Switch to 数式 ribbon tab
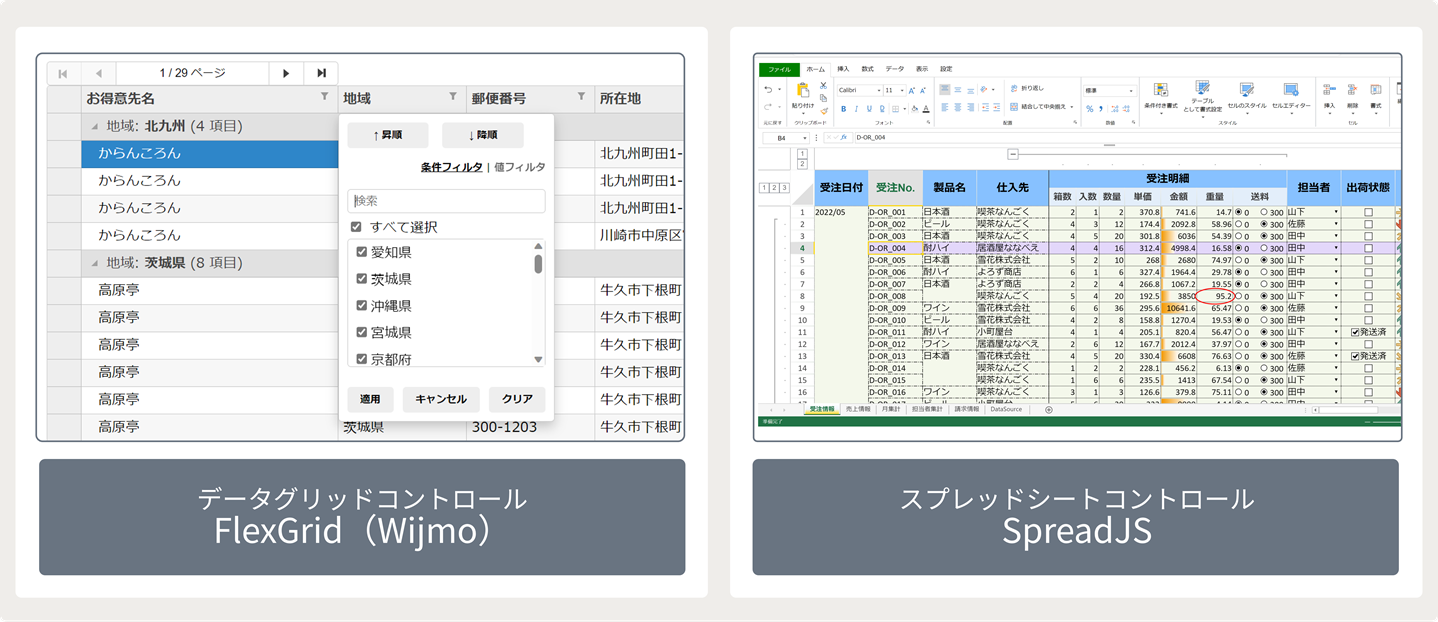Viewport: 1438px width, 622px height. click(867, 69)
